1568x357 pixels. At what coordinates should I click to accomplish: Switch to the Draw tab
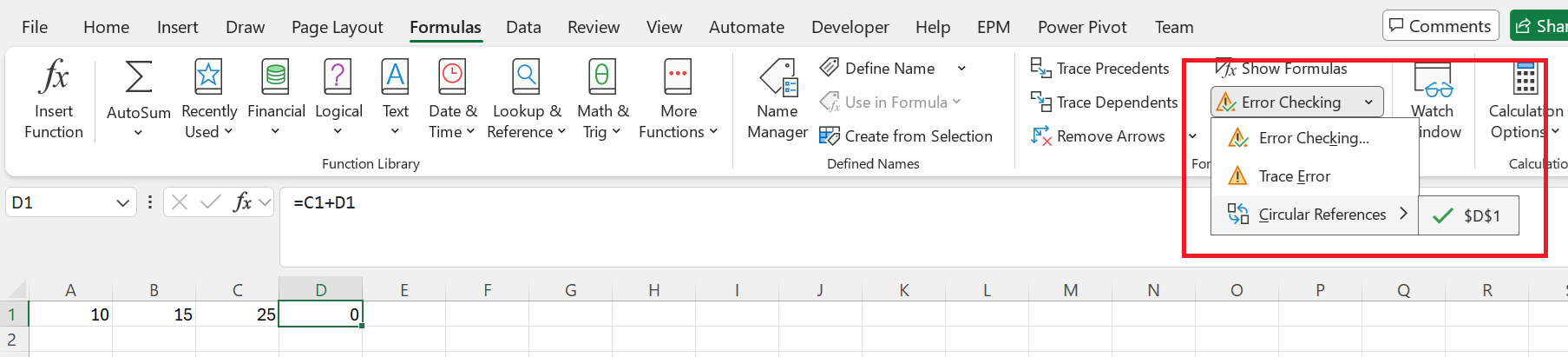(246, 27)
